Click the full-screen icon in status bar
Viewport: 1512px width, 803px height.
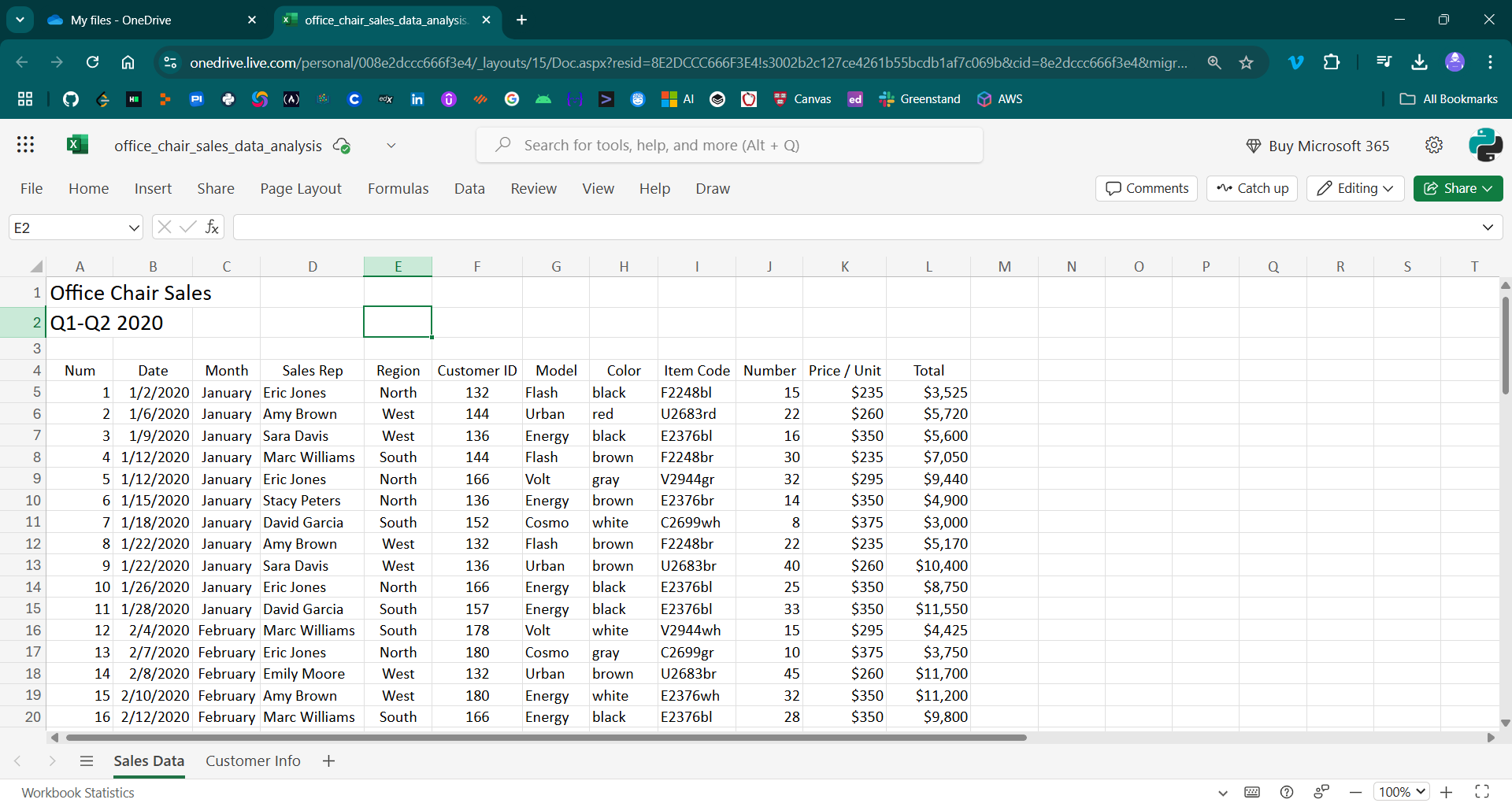(x=1482, y=792)
